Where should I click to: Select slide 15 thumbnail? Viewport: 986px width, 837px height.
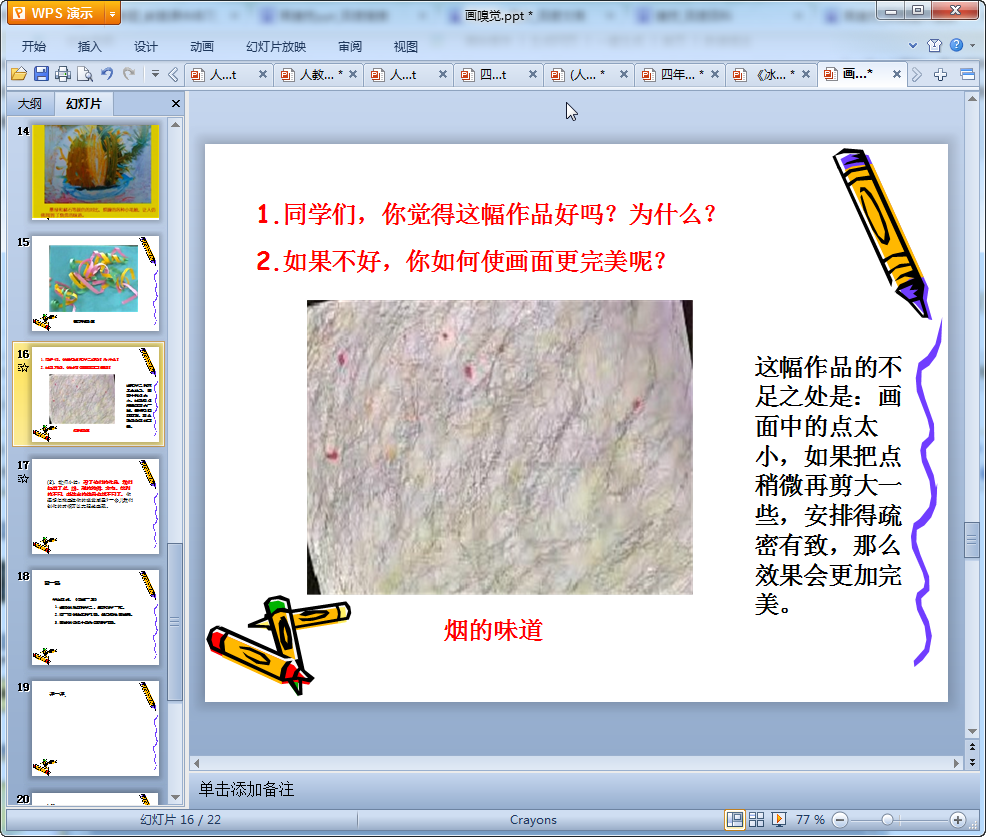click(96, 284)
